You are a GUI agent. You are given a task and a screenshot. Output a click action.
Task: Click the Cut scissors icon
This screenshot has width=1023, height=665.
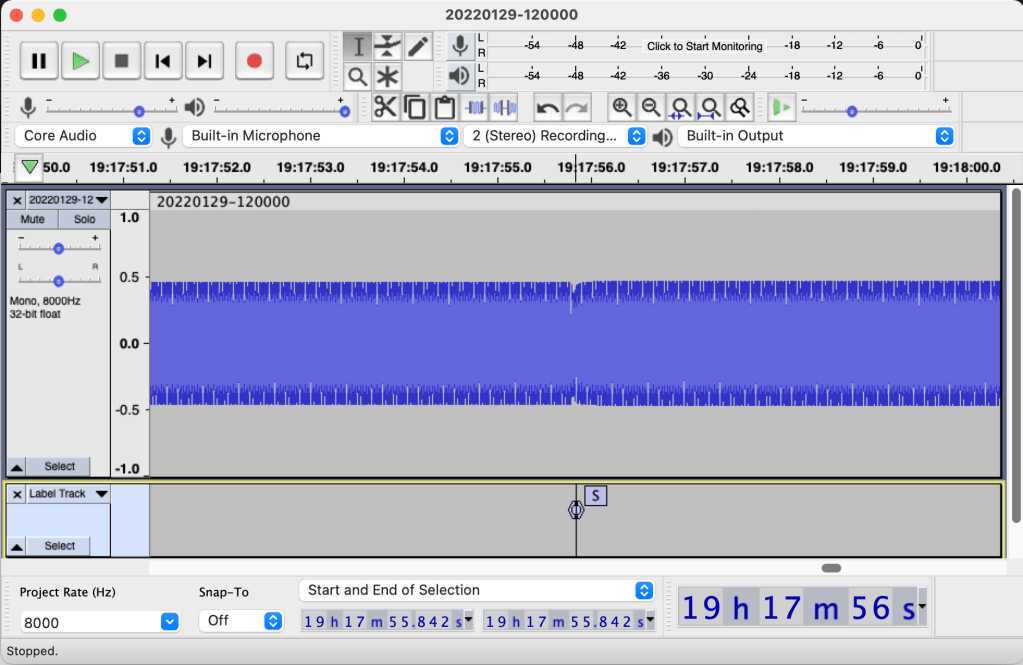[386, 107]
